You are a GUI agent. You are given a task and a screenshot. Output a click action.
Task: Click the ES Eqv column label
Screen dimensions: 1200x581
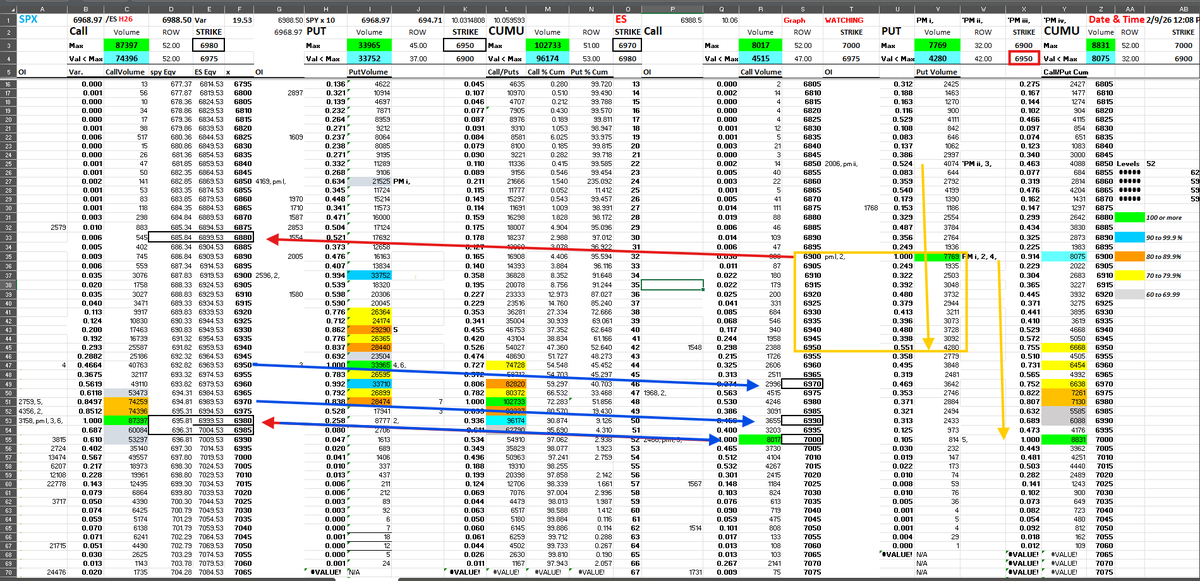pos(206,71)
